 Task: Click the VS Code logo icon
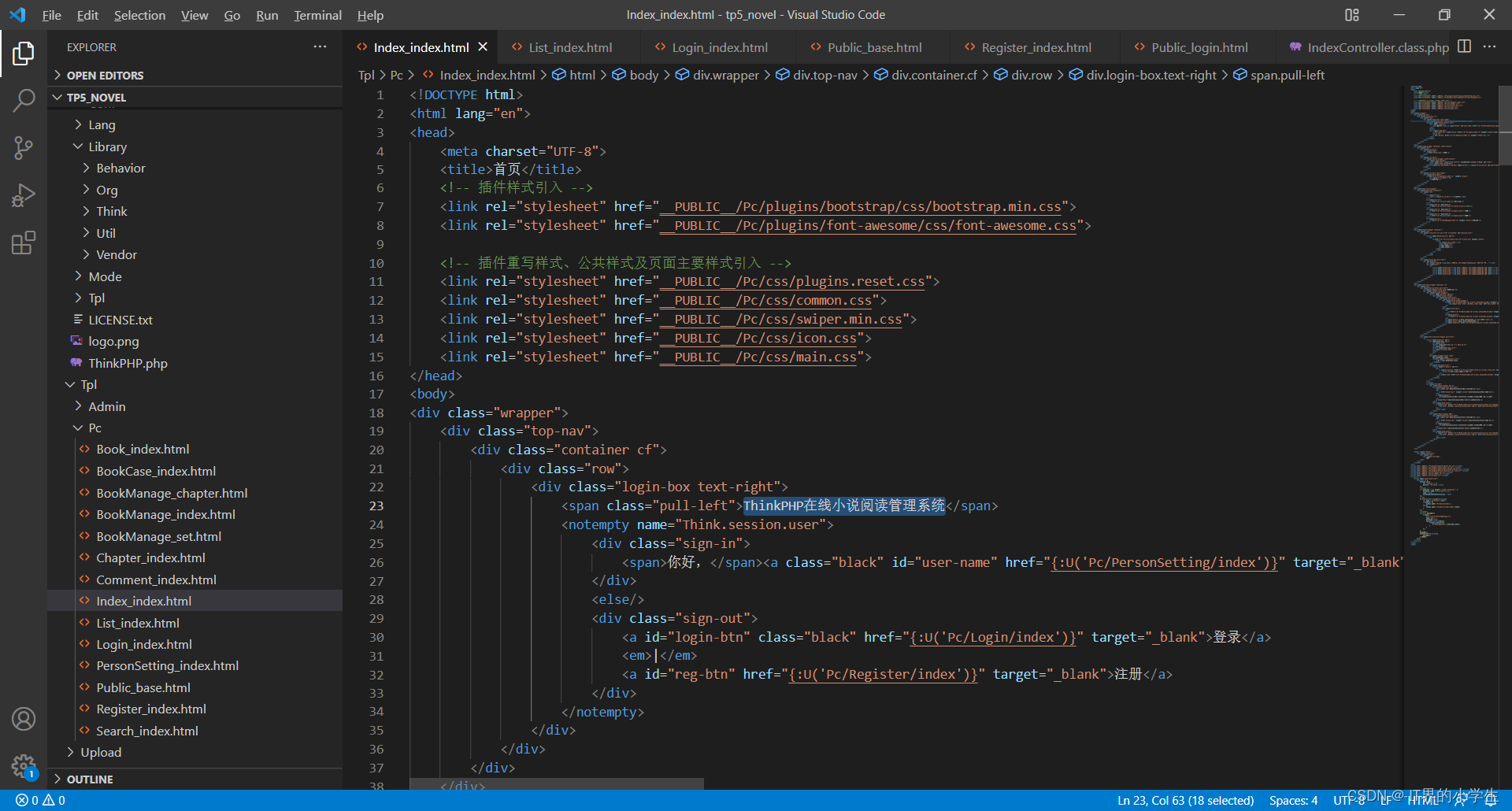17,15
